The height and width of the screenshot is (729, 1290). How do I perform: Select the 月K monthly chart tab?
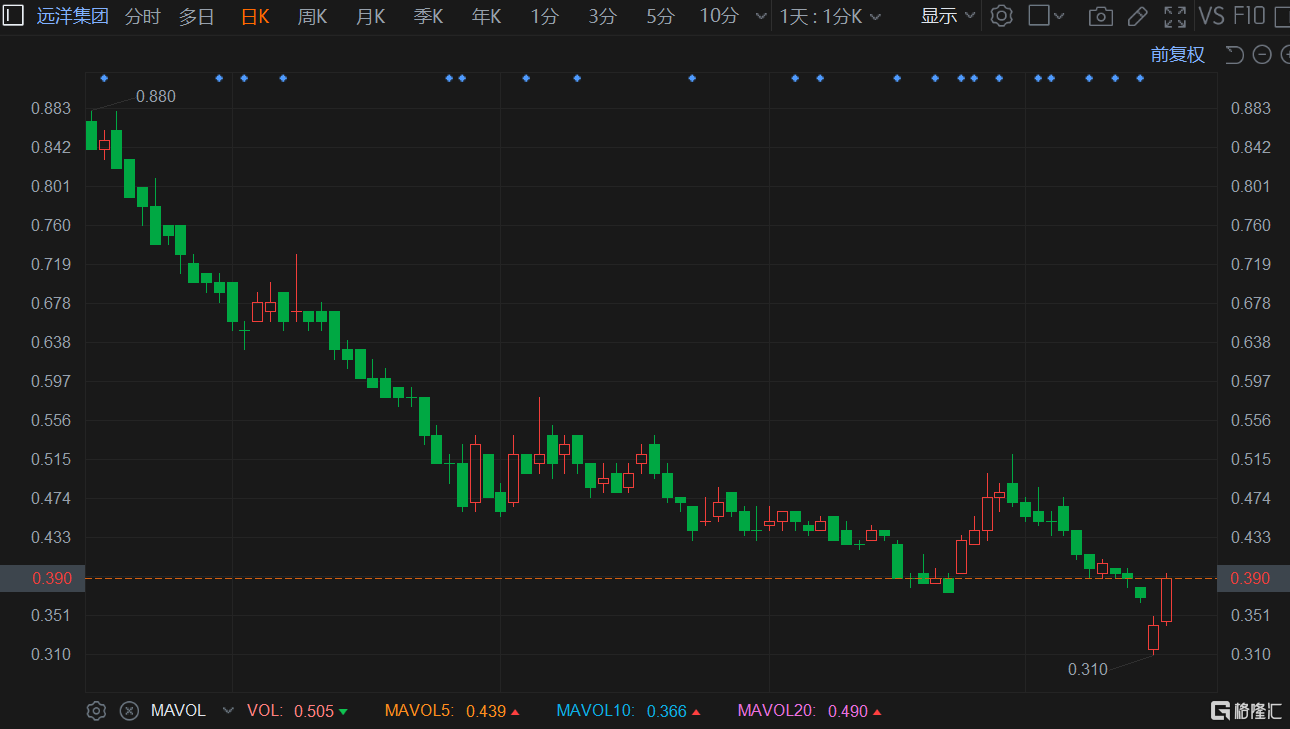[370, 16]
